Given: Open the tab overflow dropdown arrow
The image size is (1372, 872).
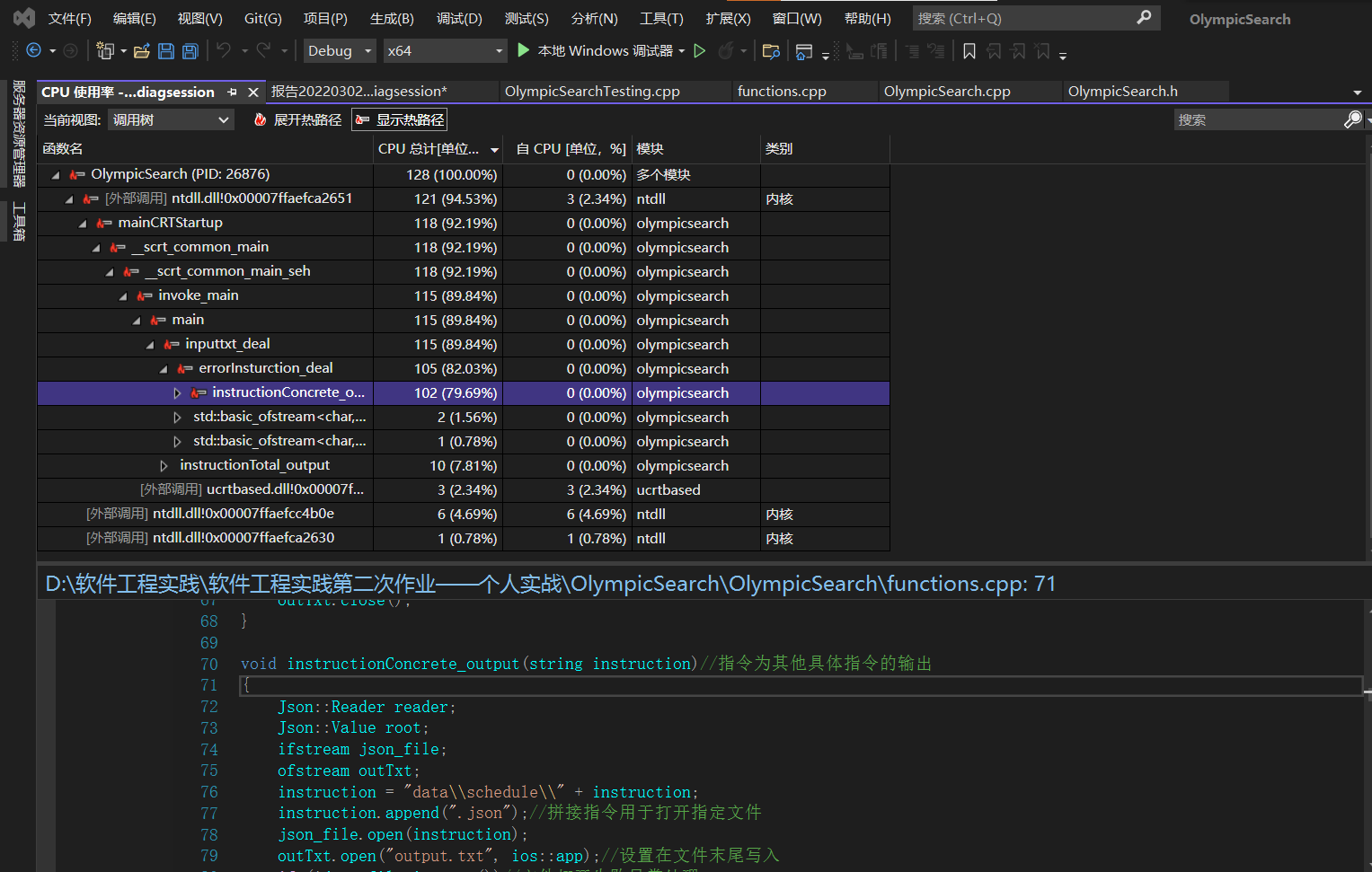Looking at the screenshot, I should [1357, 92].
